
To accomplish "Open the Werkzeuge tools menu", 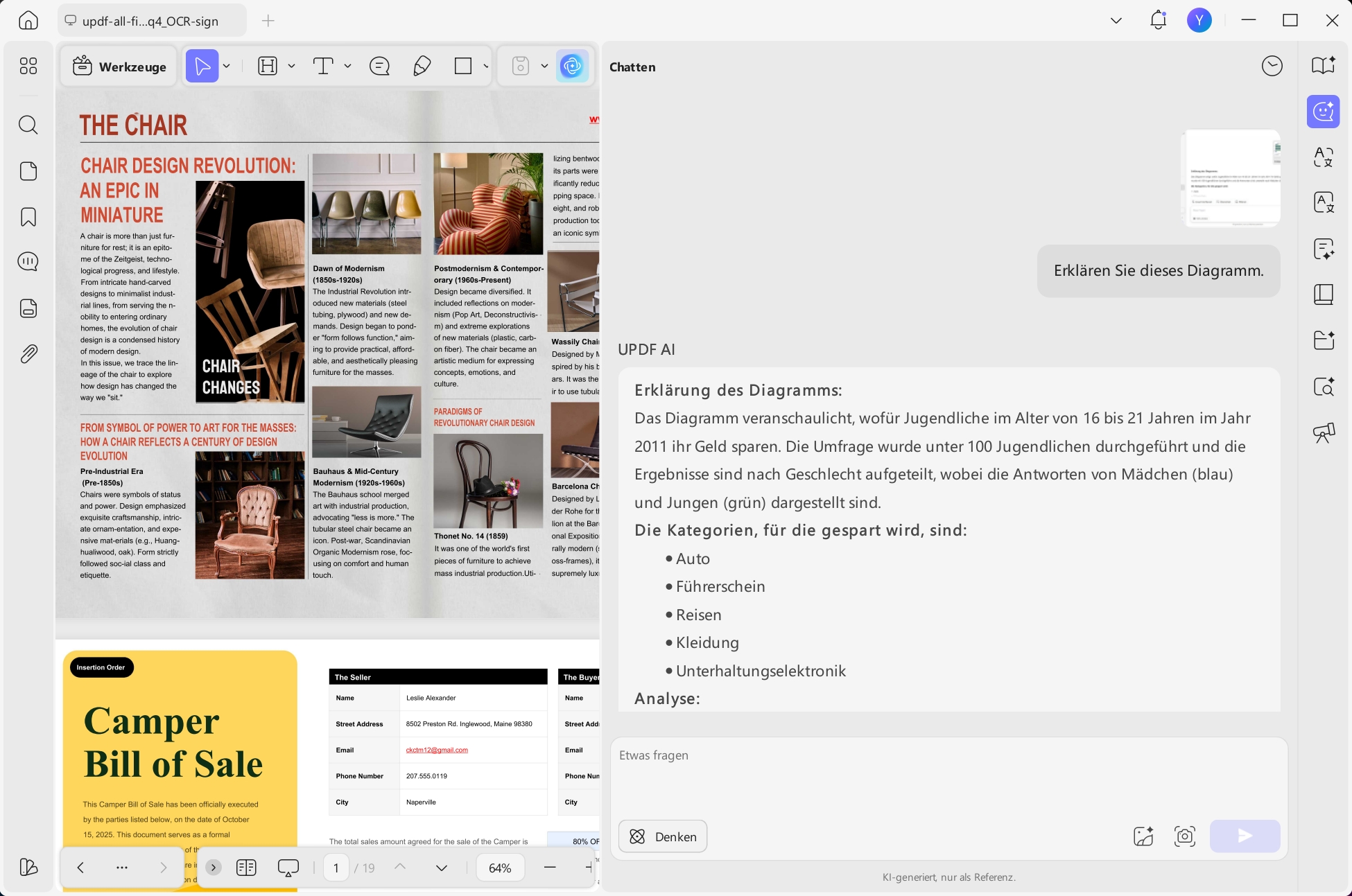I will [x=119, y=67].
